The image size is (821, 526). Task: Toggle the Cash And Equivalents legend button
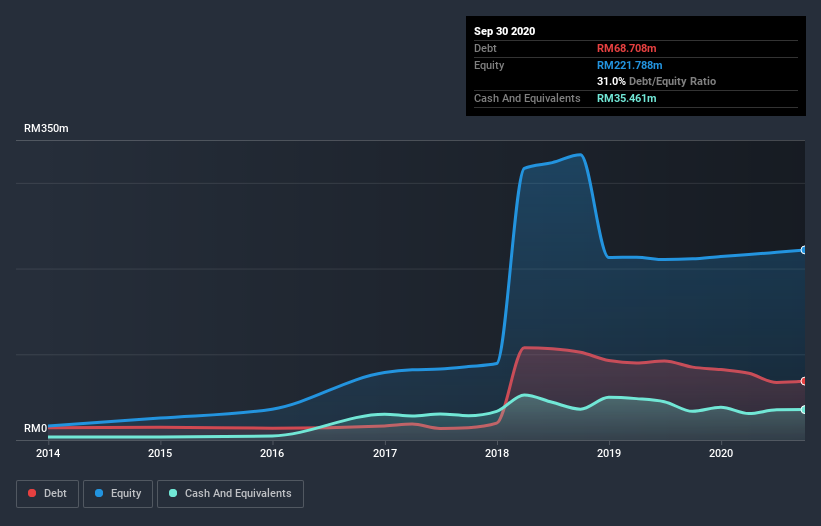(230, 494)
